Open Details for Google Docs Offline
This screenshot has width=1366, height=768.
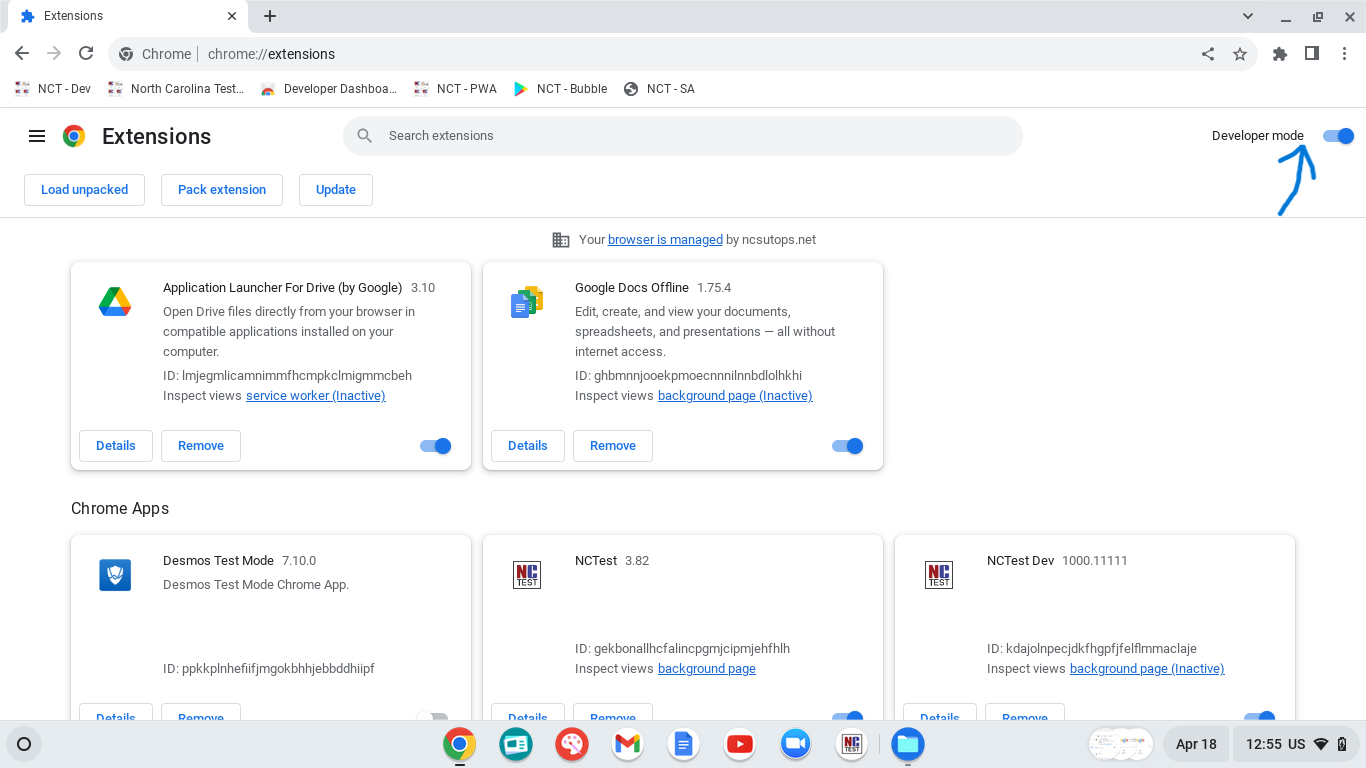528,446
